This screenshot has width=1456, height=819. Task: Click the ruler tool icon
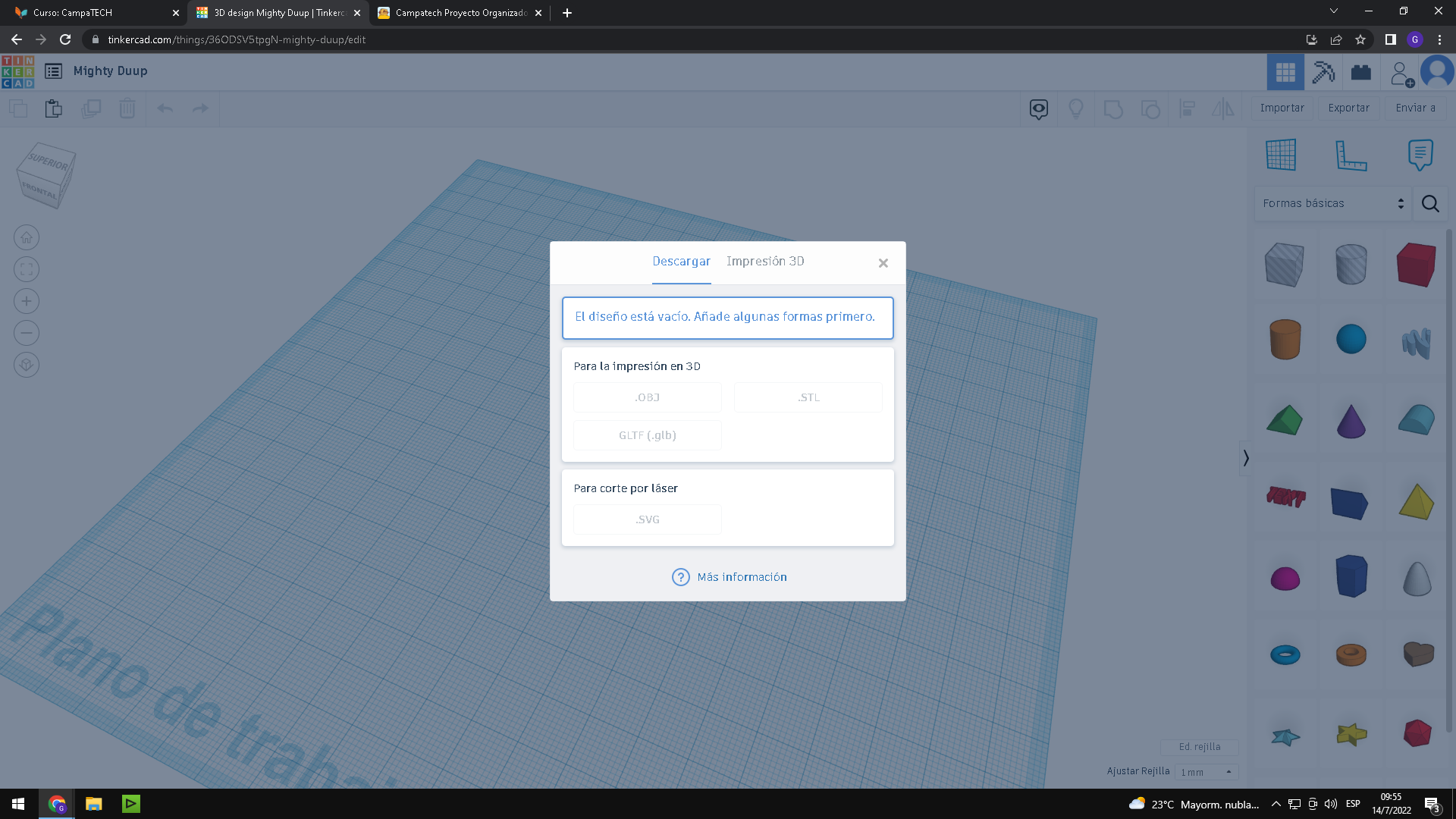click(1351, 155)
